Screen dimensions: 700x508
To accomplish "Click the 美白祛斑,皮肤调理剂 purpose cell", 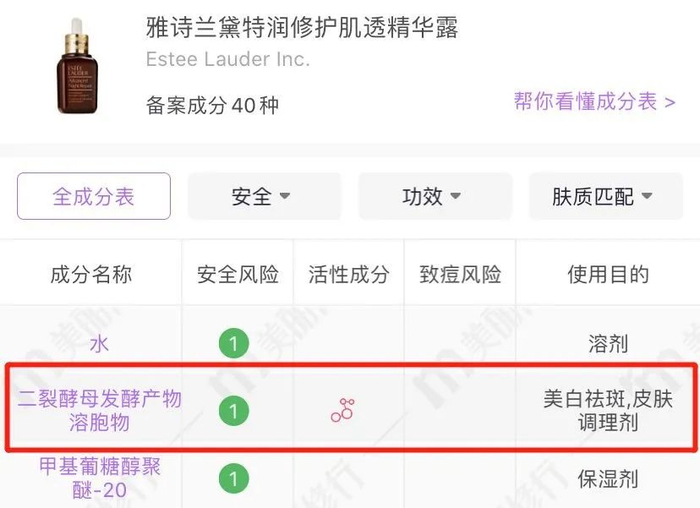I will click(x=608, y=411).
